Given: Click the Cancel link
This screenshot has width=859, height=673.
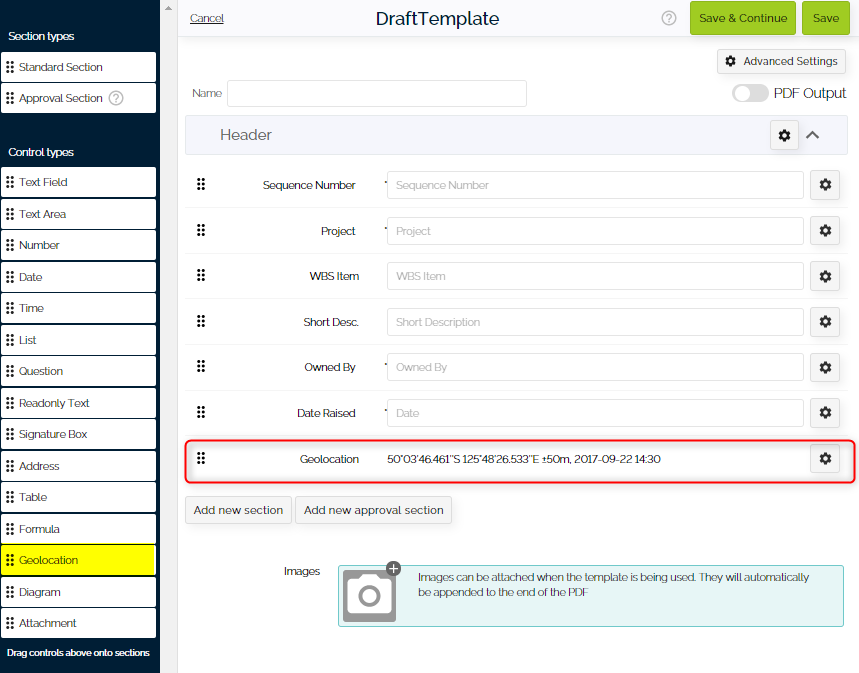Looking at the screenshot, I should click(x=206, y=18).
